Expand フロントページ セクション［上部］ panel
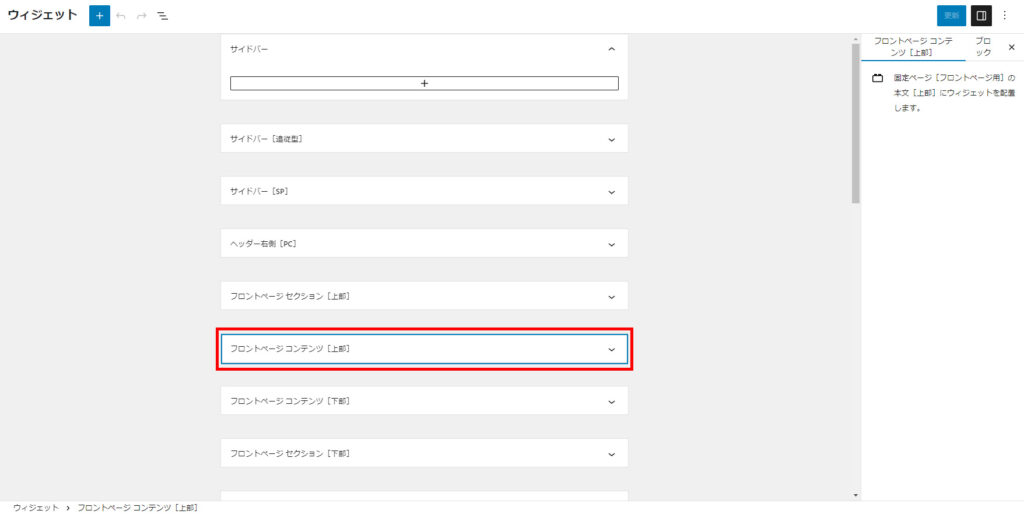This screenshot has width=1024, height=514. 611,296
